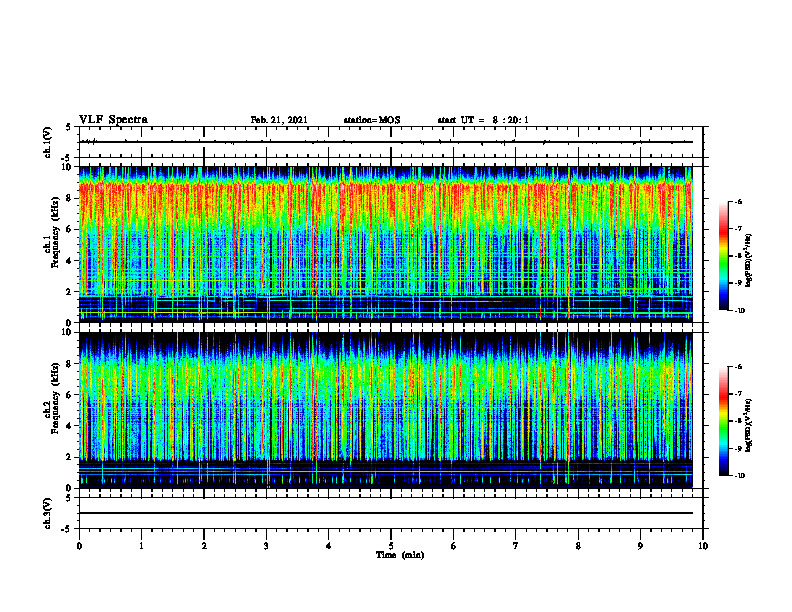Select the date "Feb. 21, 2021"
This screenshot has height=612, width=792.
[x=279, y=120]
